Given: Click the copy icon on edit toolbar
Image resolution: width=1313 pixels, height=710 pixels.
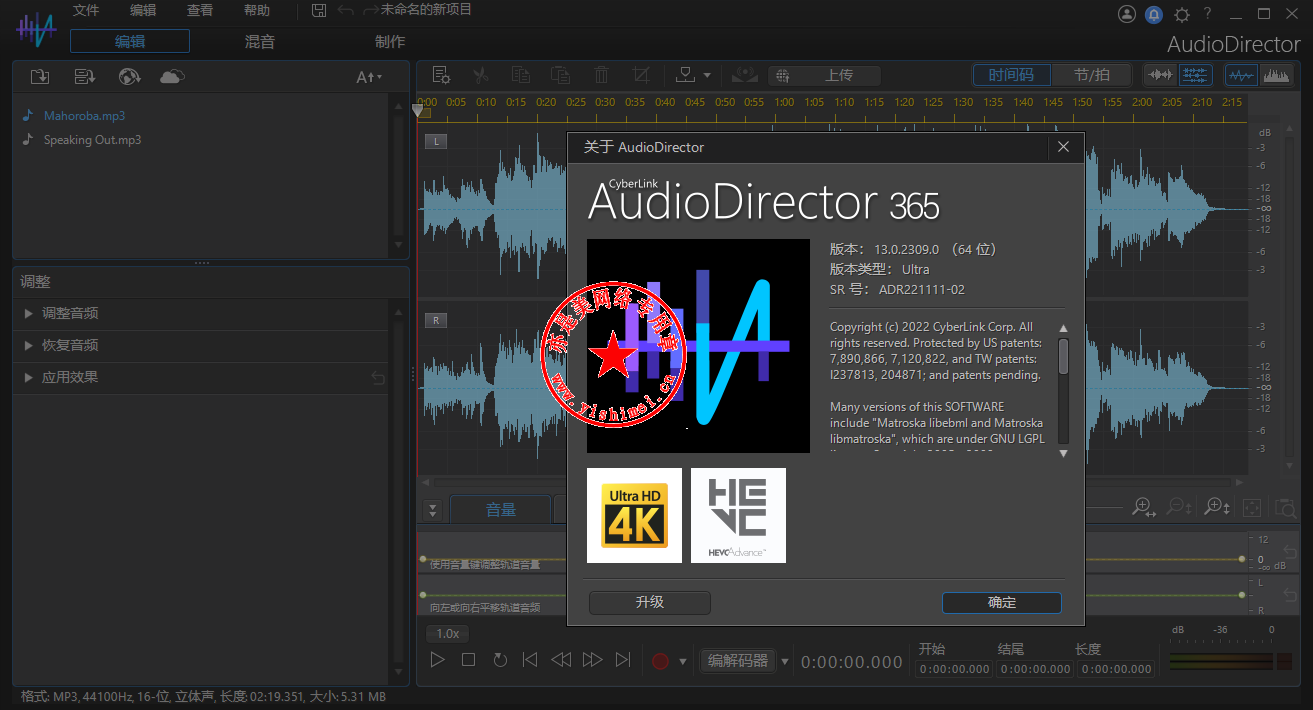Looking at the screenshot, I should (521, 75).
